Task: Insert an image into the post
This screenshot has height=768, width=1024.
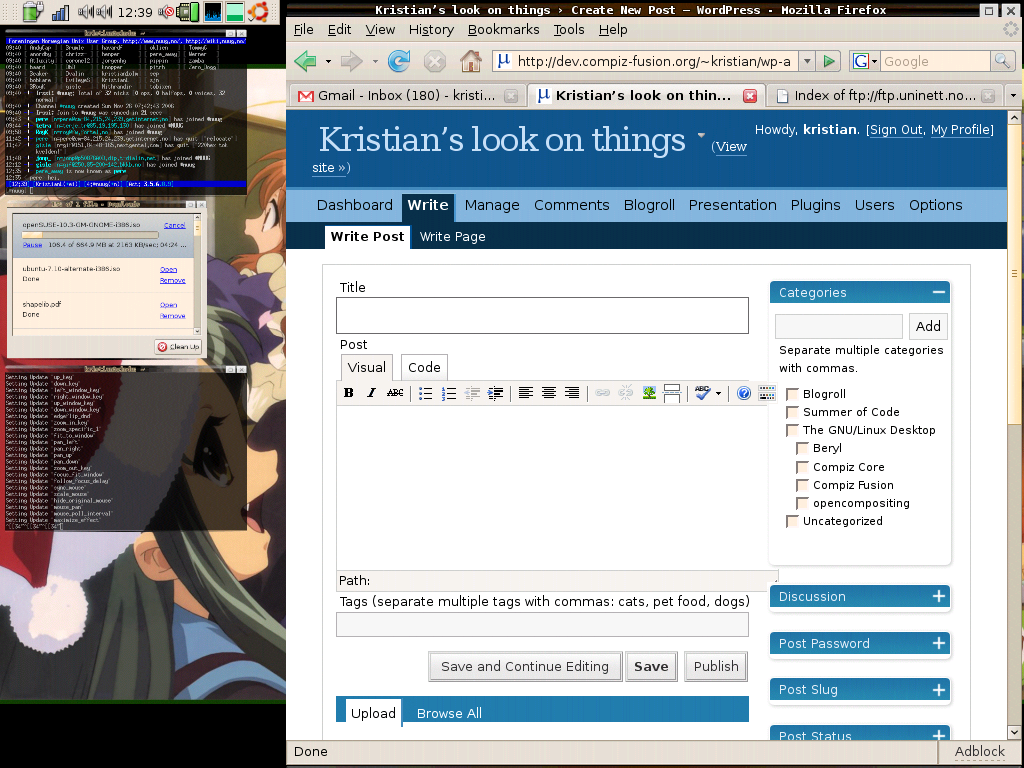Action: 649,393
